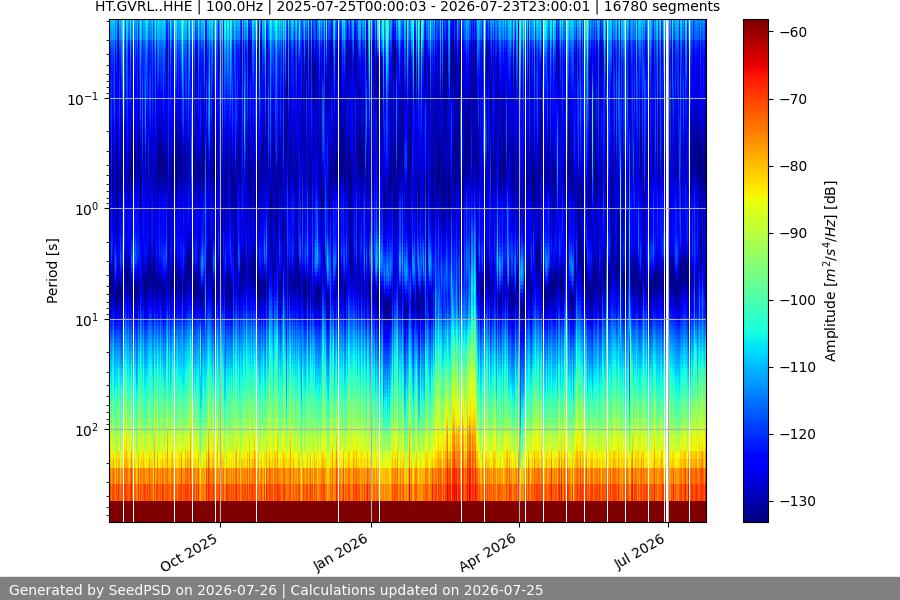Image resolution: width=900 pixels, height=600 pixels.
Task: Click the −120 colorbar tick label
Action: pos(797,434)
